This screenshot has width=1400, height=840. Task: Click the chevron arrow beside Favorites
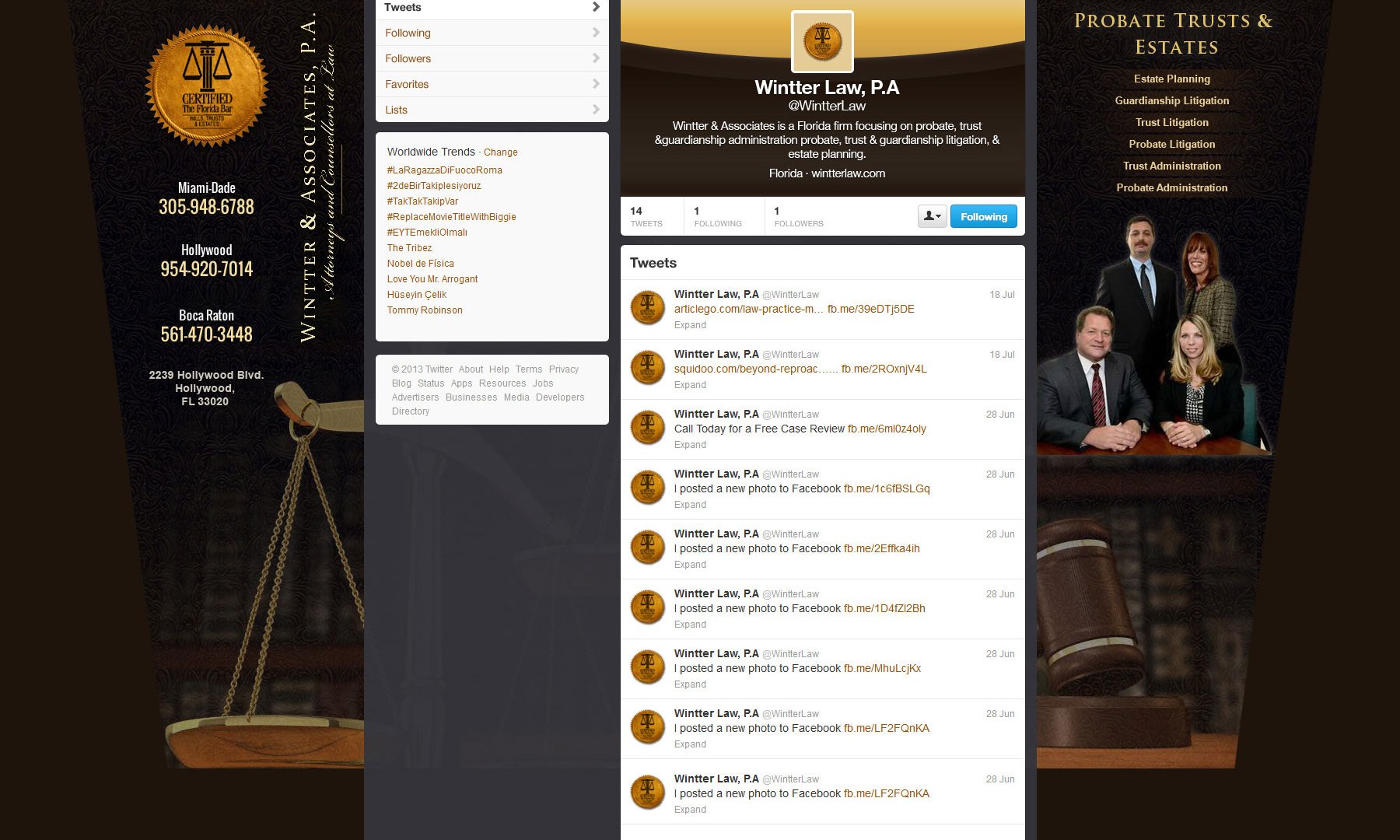pos(596,84)
